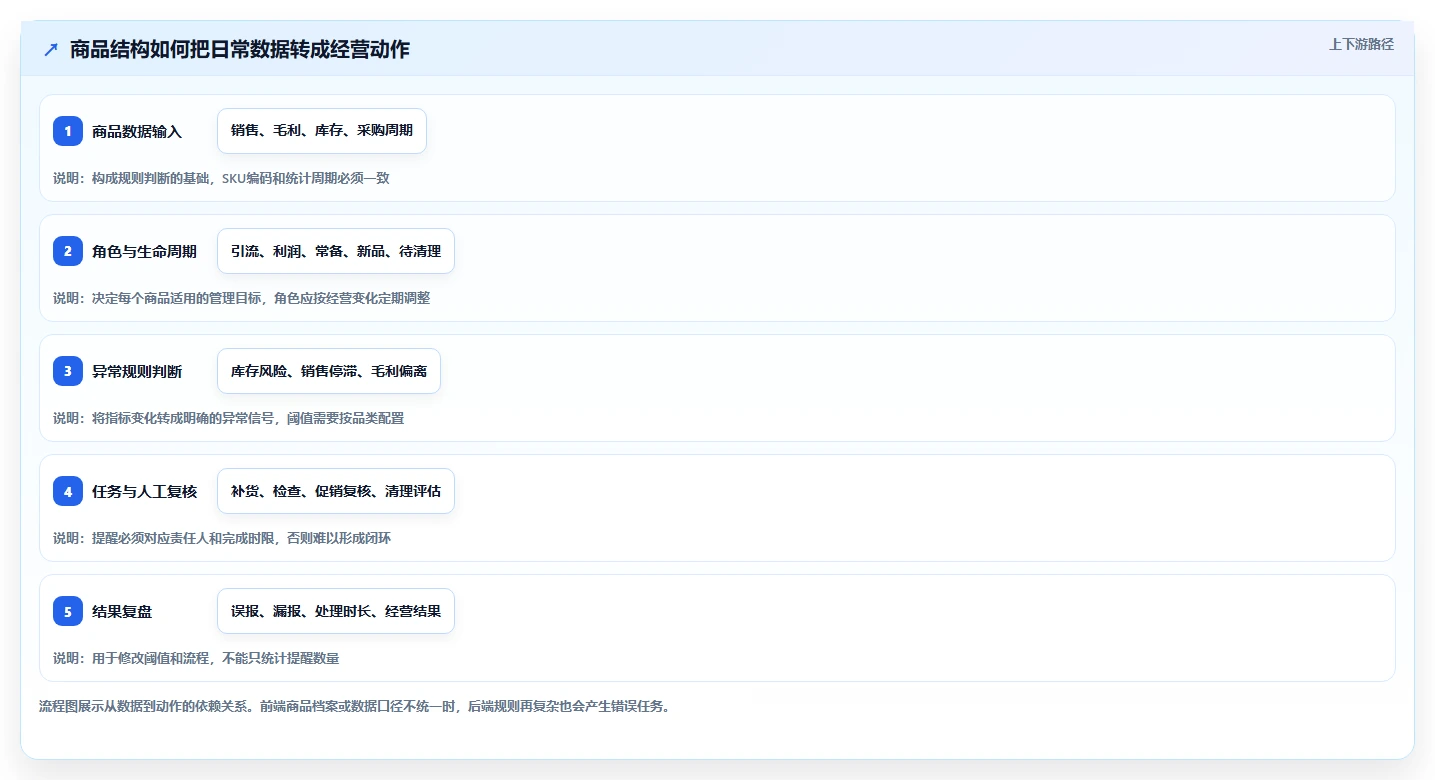Click the step 5 number badge

pyautogui.click(x=68, y=611)
